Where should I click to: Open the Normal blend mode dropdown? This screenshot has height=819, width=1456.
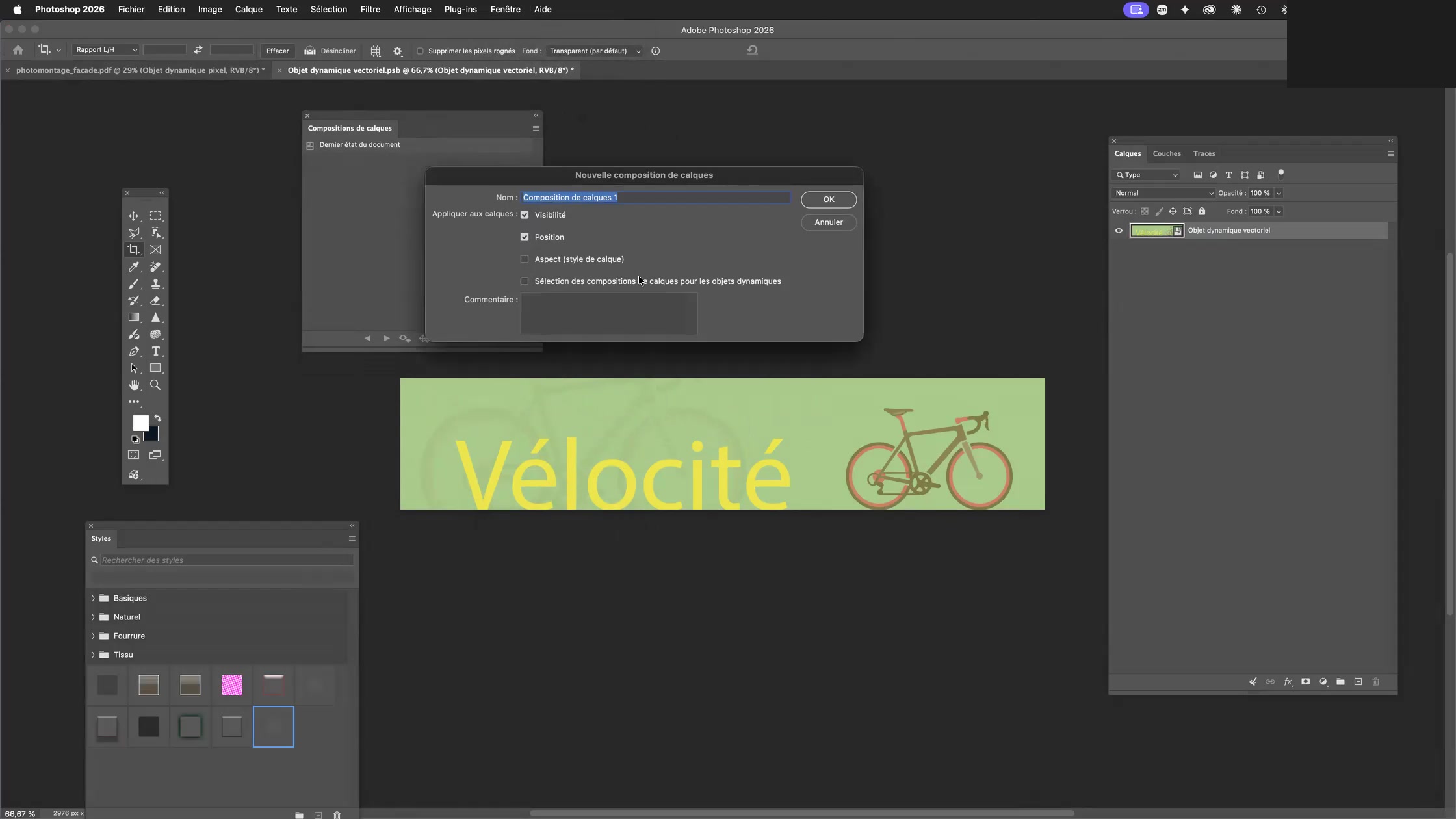click(1163, 193)
